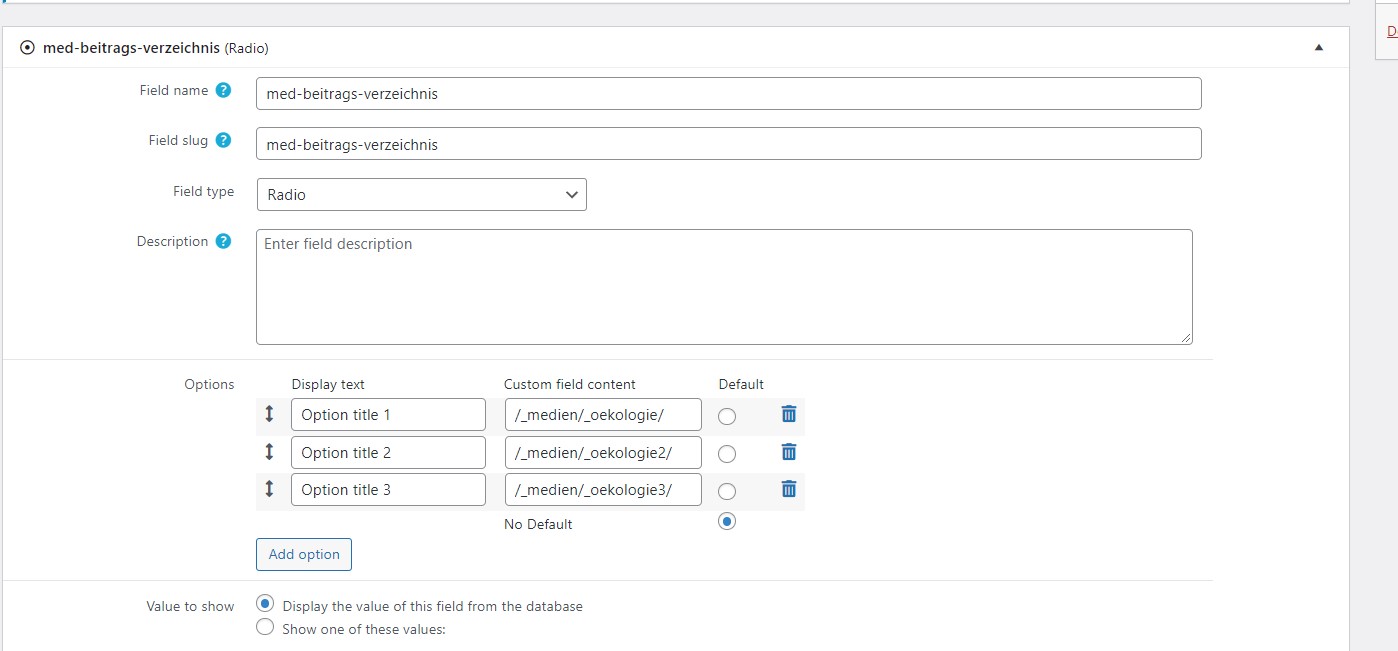Click the med-beitrags-verzeichnis (Radio) header title

click(156, 47)
